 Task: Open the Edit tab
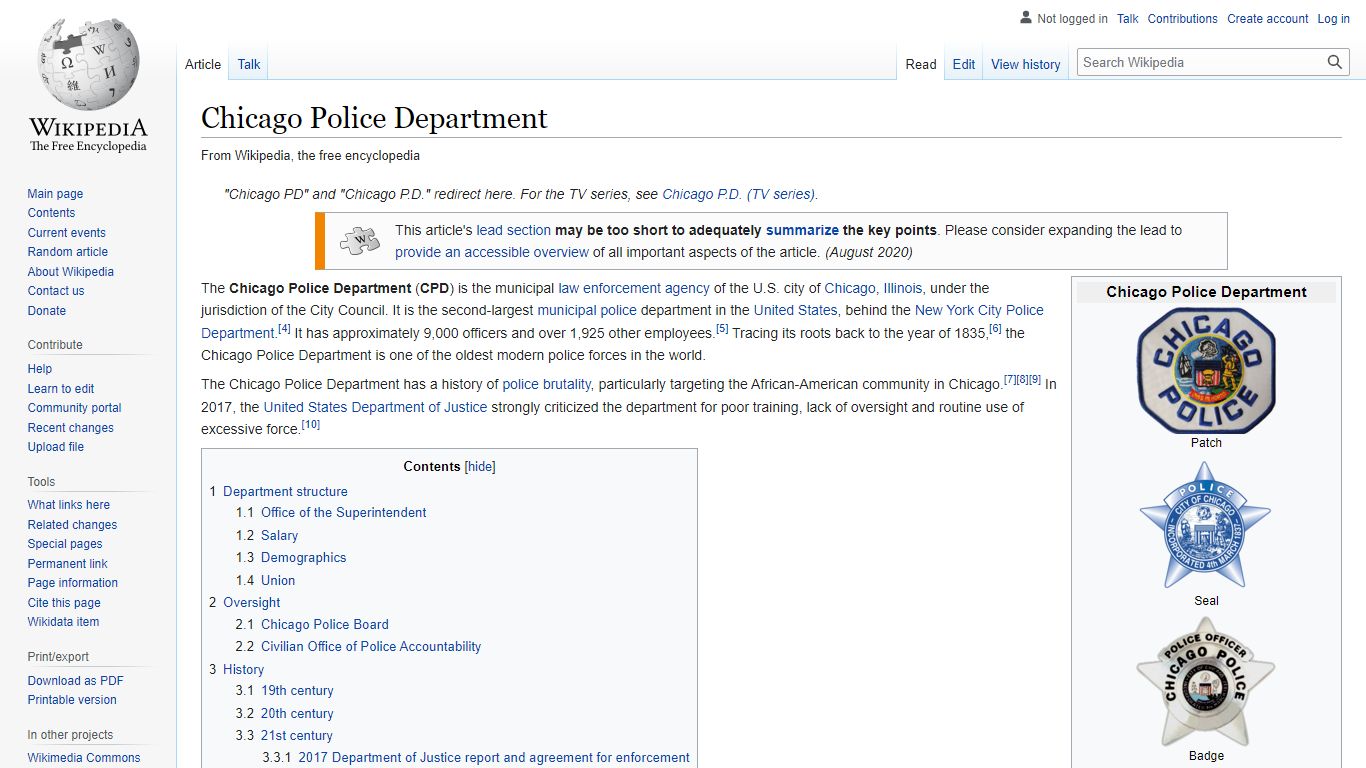tap(964, 64)
